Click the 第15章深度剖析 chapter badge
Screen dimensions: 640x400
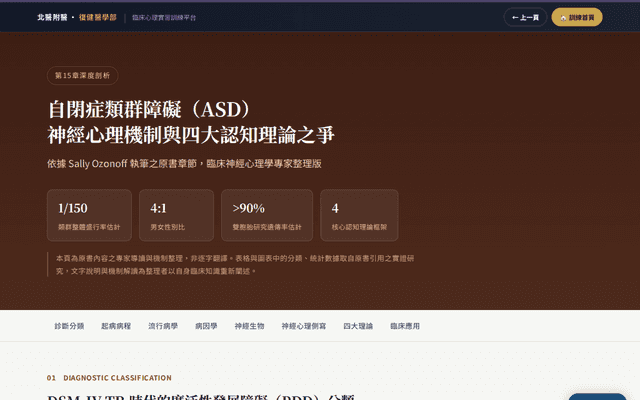pyautogui.click(x=82, y=76)
